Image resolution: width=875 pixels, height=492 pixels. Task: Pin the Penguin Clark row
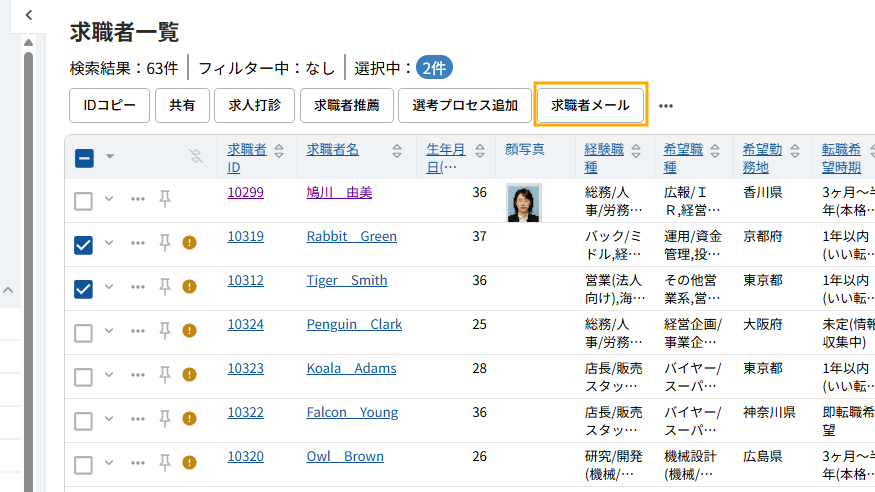tap(165, 331)
